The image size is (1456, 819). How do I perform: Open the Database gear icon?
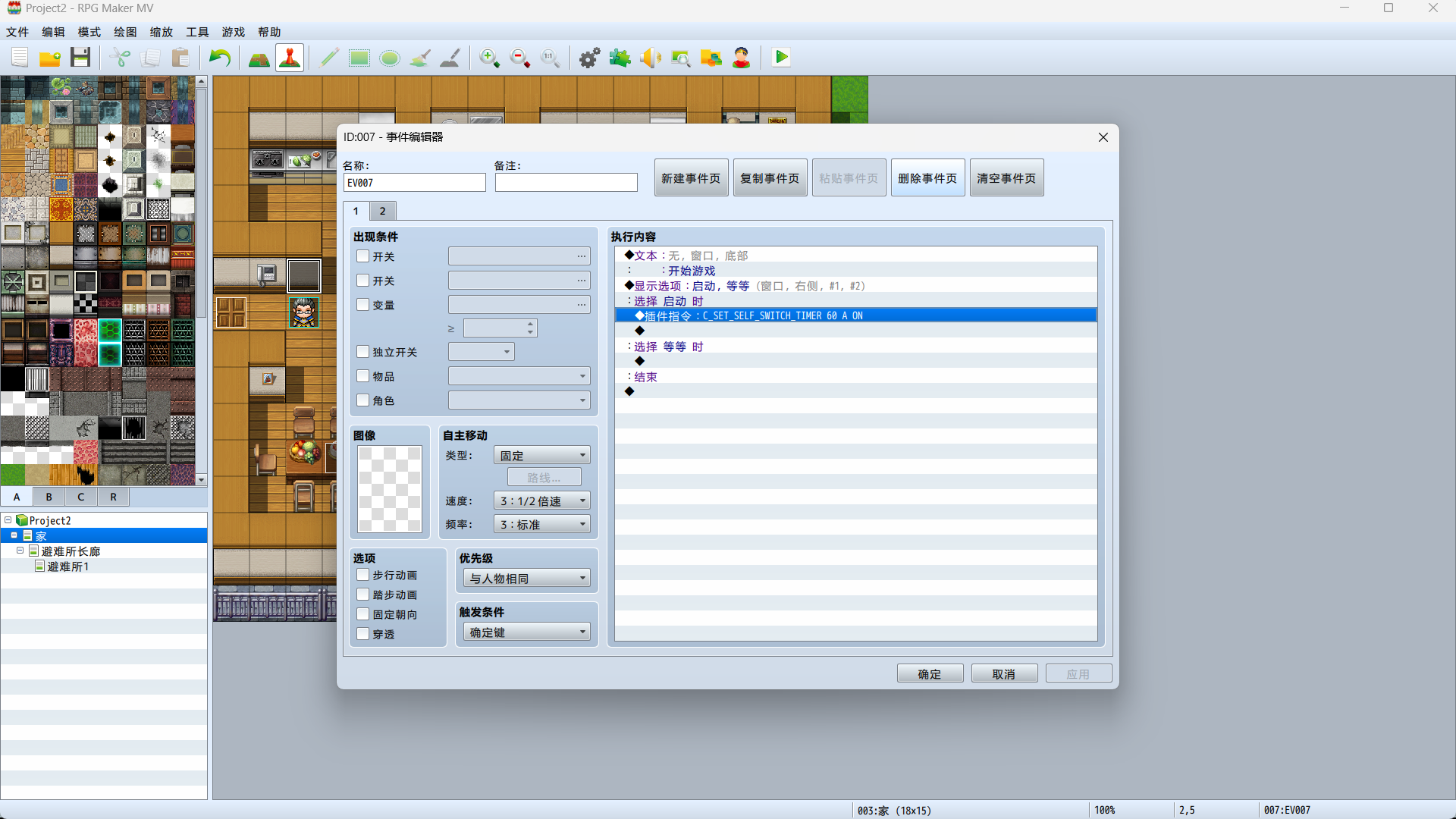pos(590,58)
